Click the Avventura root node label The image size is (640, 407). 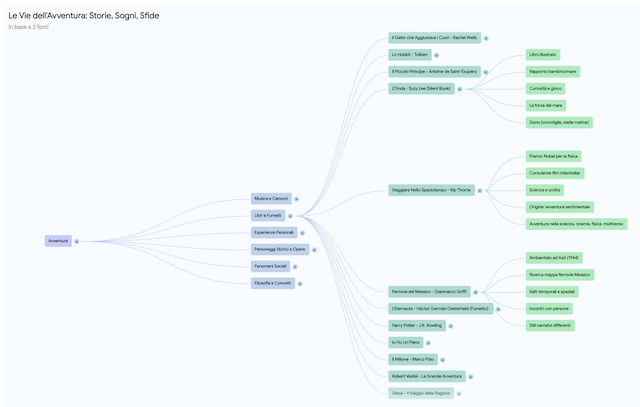[58, 241]
